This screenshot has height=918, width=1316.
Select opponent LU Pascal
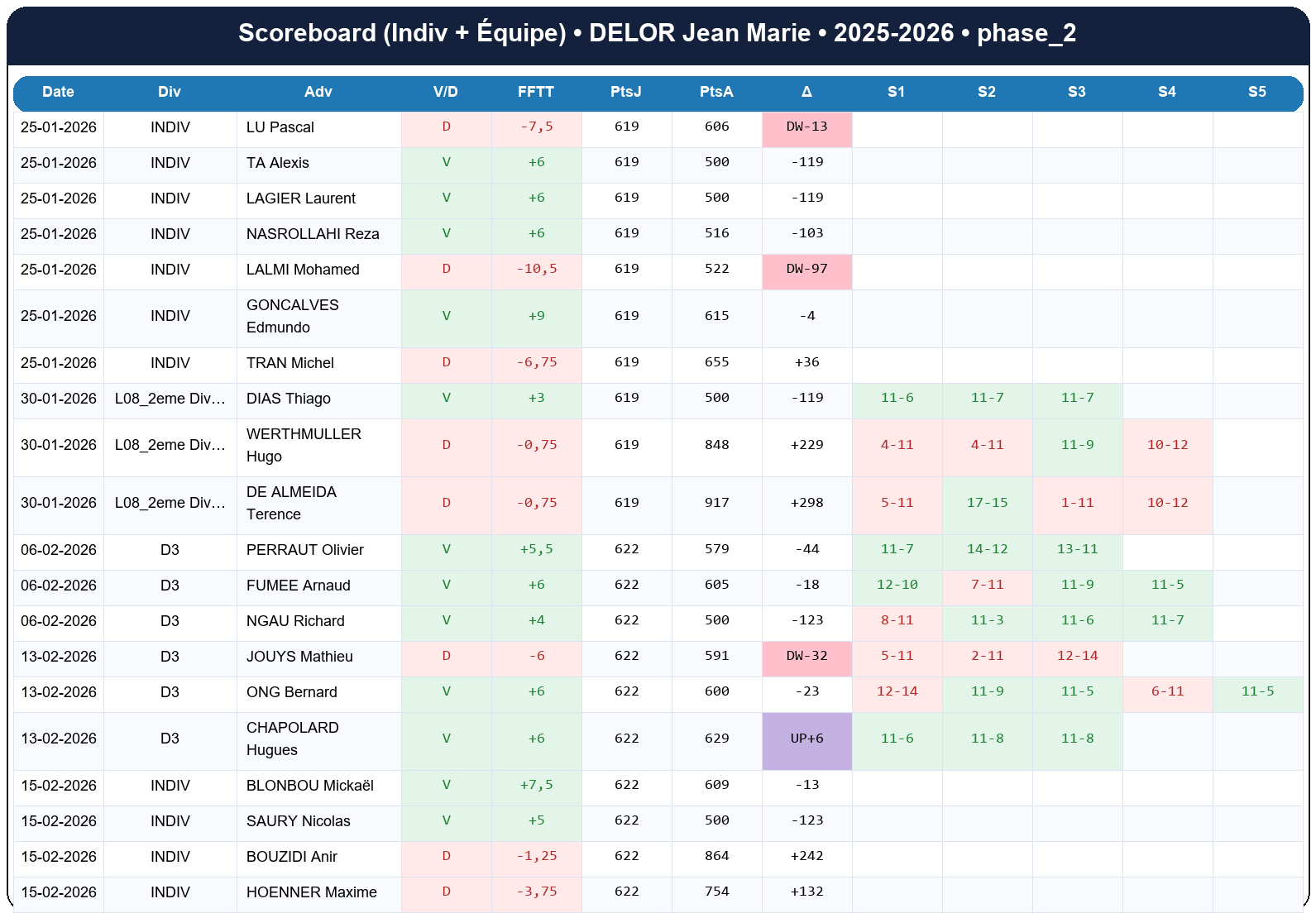point(280,127)
